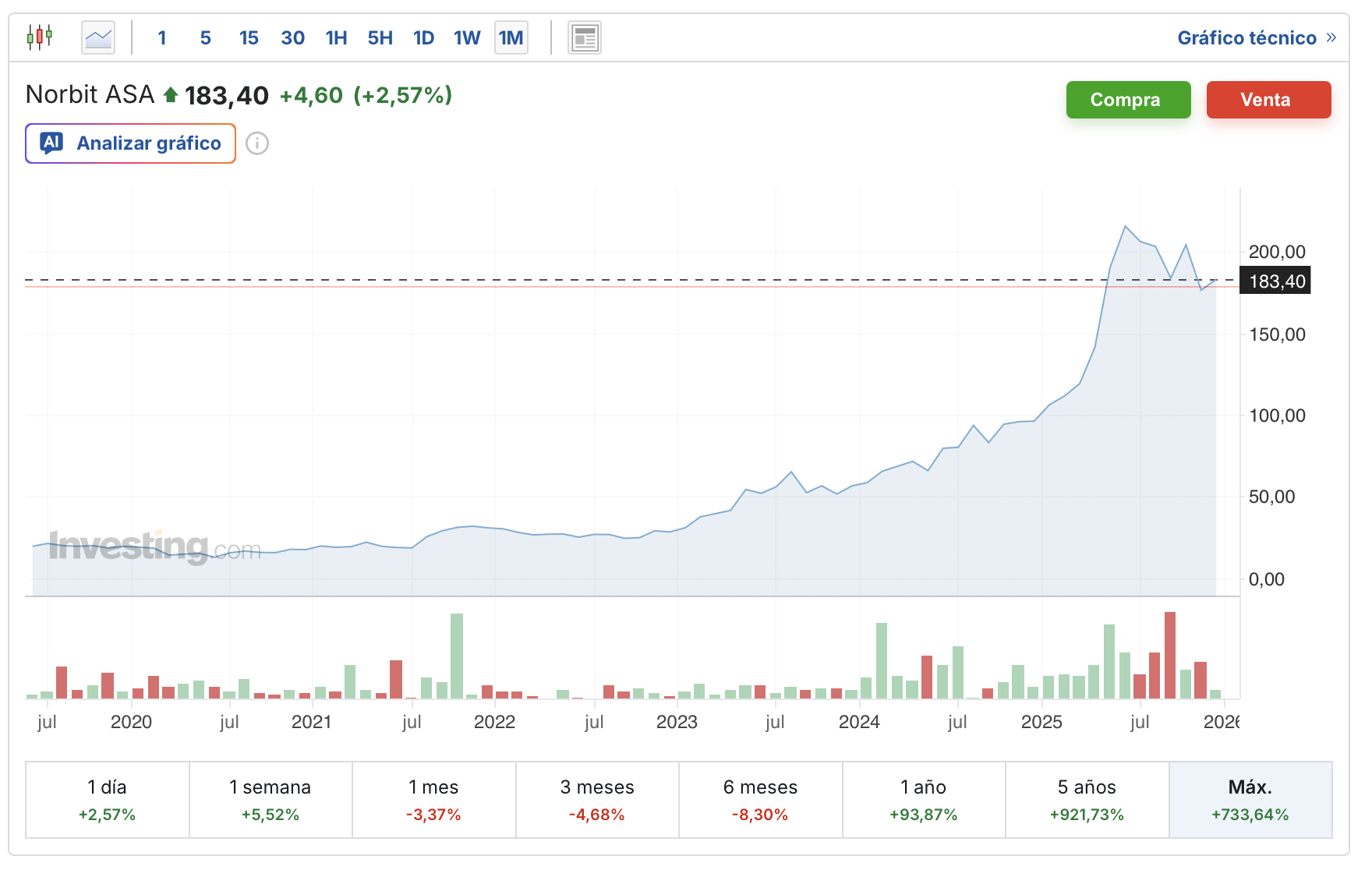Viewport: 1372px width, 870px height.
Task: Select the 1M monthly interval
Action: pos(511,37)
